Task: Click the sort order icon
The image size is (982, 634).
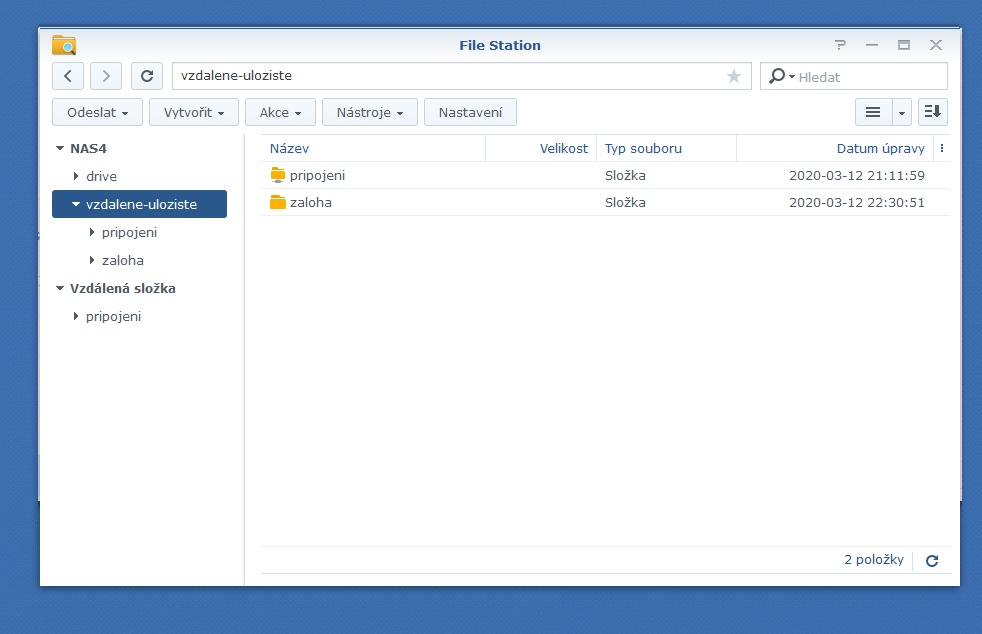Action: click(x=932, y=112)
